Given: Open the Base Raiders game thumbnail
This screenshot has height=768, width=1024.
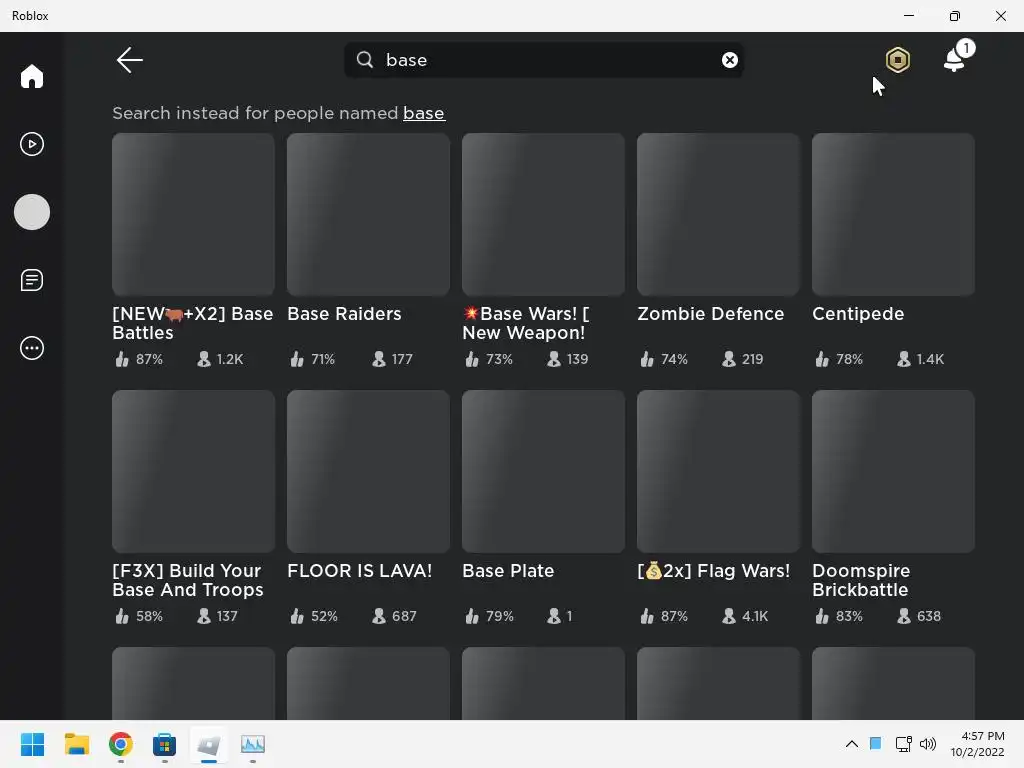Looking at the screenshot, I should click(368, 214).
